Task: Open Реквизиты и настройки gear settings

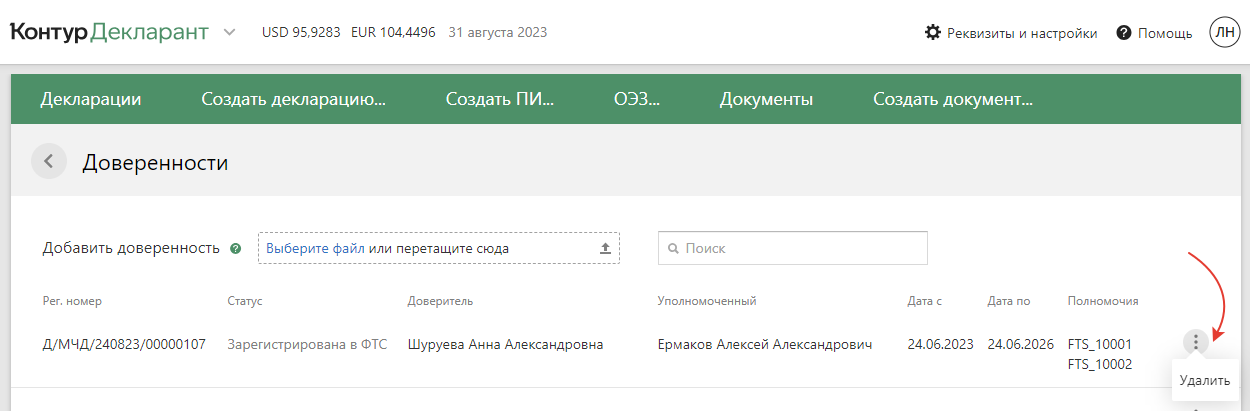Action: tap(1011, 33)
